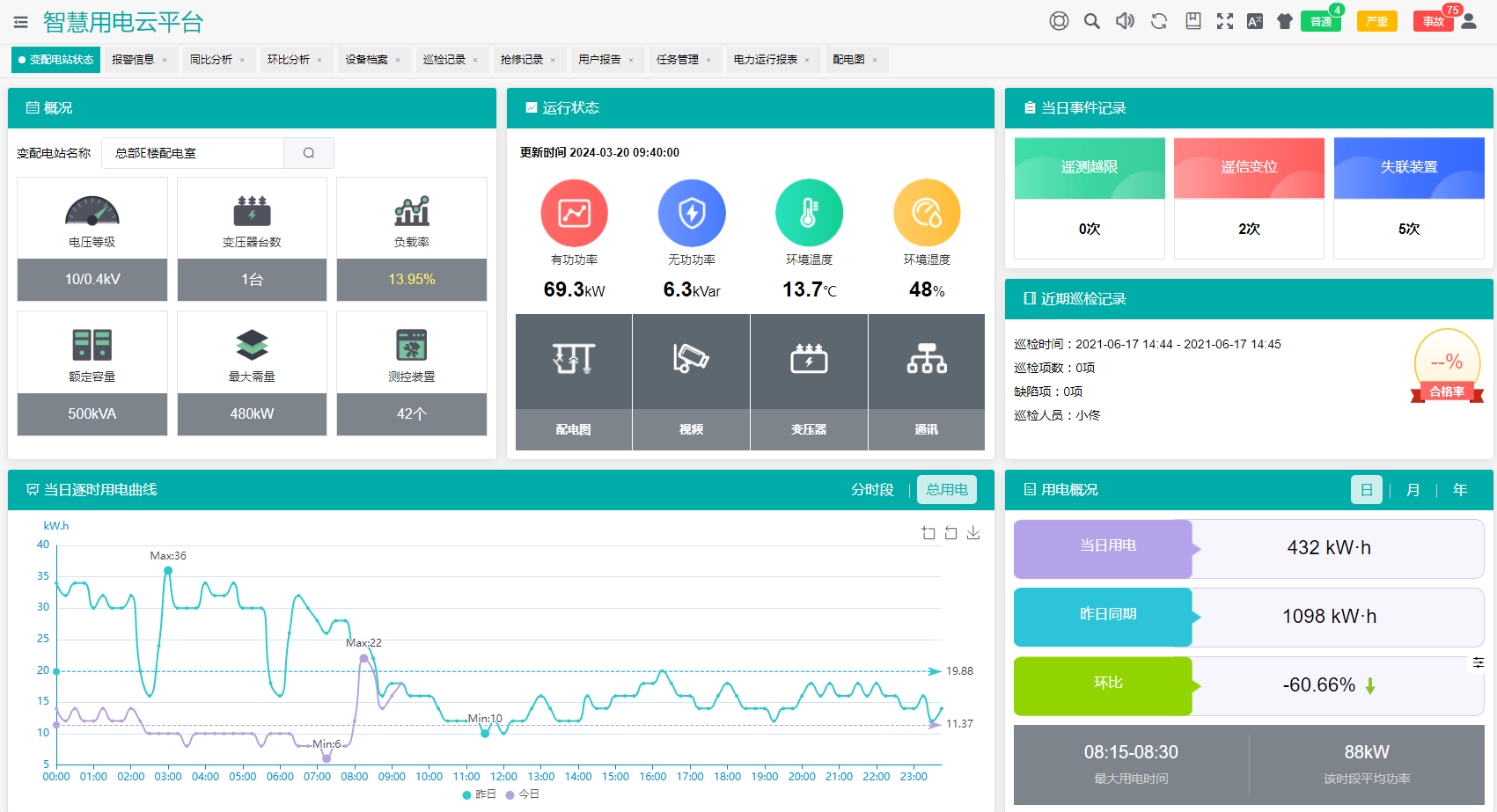Select 日 period in 用电概况
This screenshot has width=1497, height=812.
pos(1367,490)
